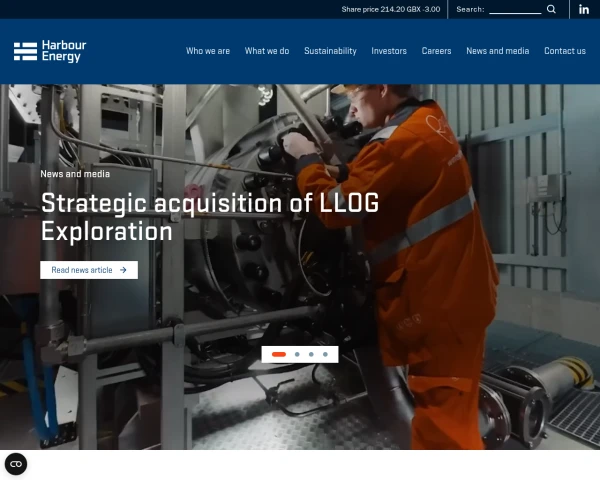The height and width of the screenshot is (480, 600).
Task: Click the Strategic acquisition of LLOG Exploration headline
Action: pos(210,217)
